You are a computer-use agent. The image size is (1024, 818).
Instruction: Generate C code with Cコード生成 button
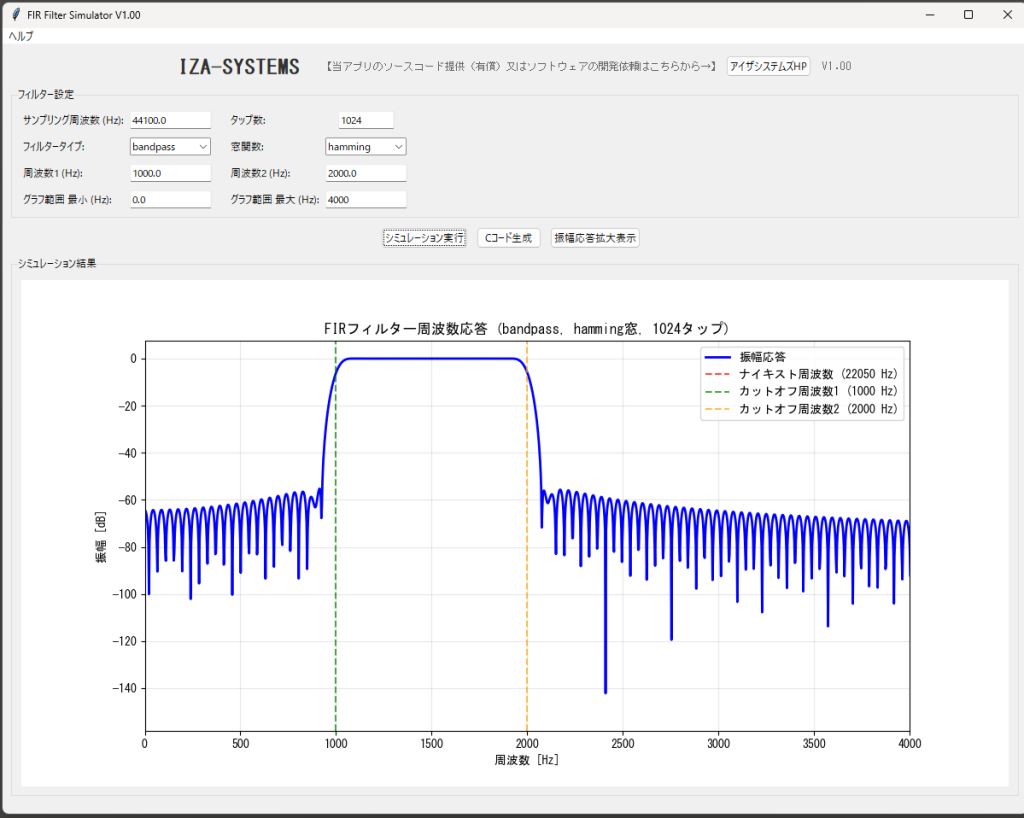508,238
